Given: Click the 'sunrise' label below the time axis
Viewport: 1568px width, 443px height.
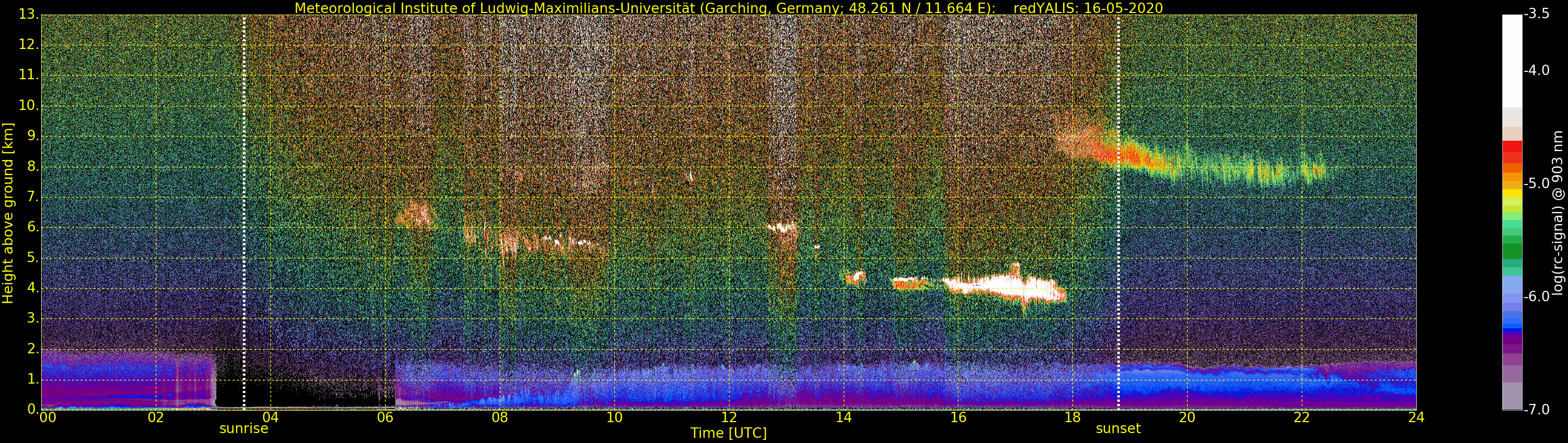Looking at the screenshot, I should [243, 428].
